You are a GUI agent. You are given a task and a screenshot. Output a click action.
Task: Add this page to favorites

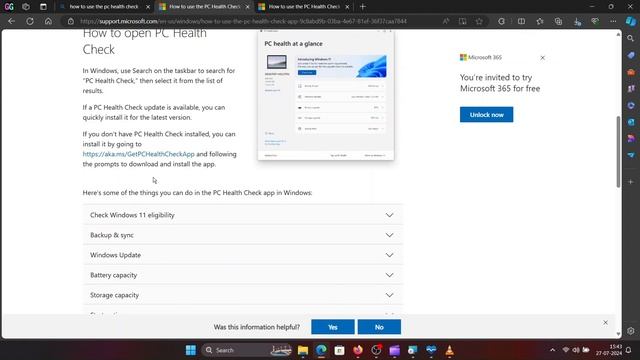click(x=479, y=21)
